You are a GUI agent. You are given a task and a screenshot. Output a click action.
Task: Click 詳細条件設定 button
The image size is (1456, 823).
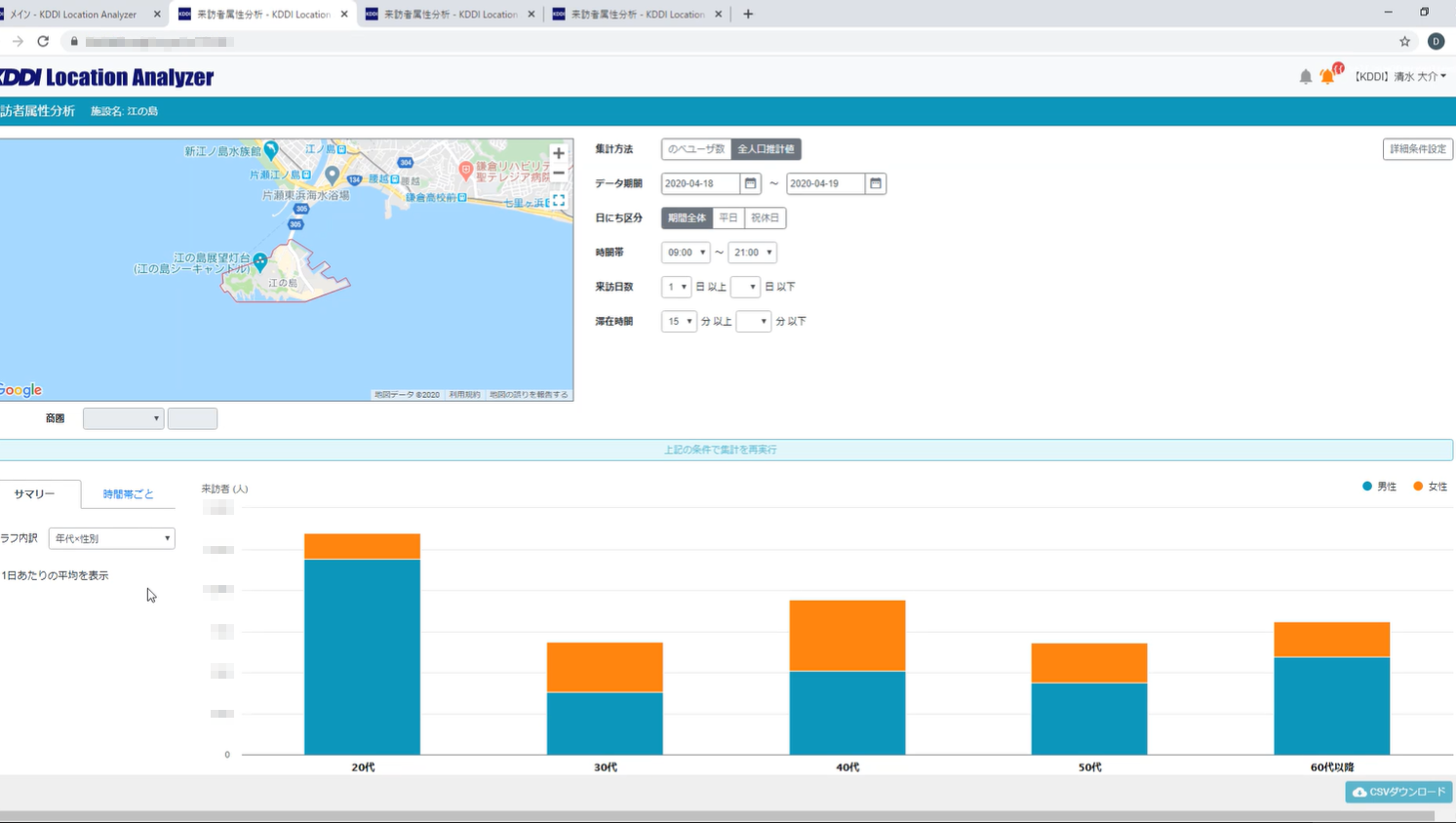tap(1418, 149)
